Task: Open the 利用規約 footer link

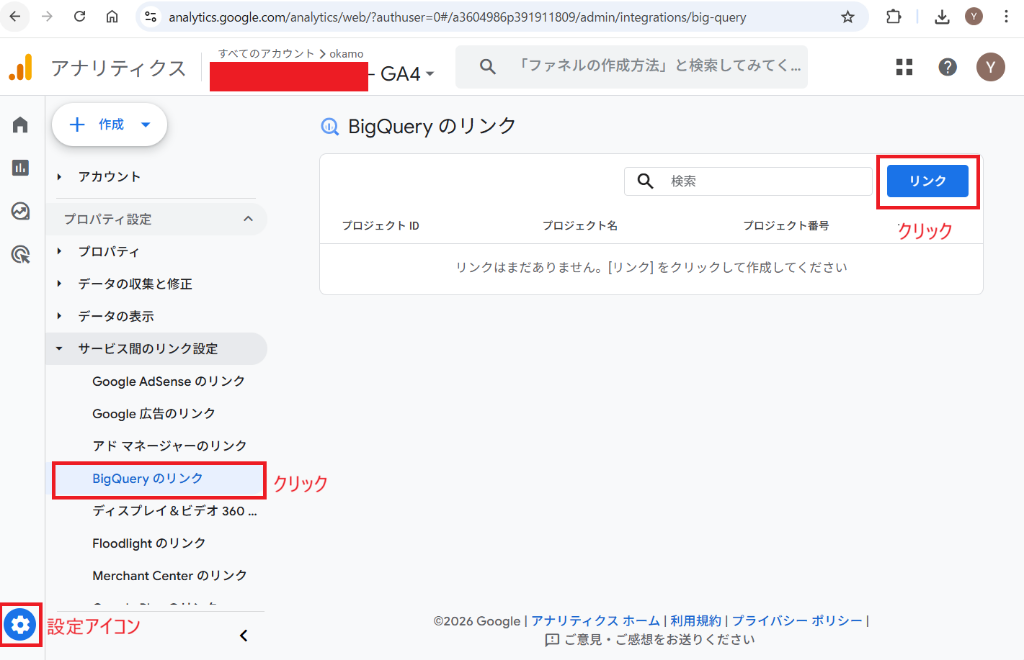Action: [x=696, y=621]
